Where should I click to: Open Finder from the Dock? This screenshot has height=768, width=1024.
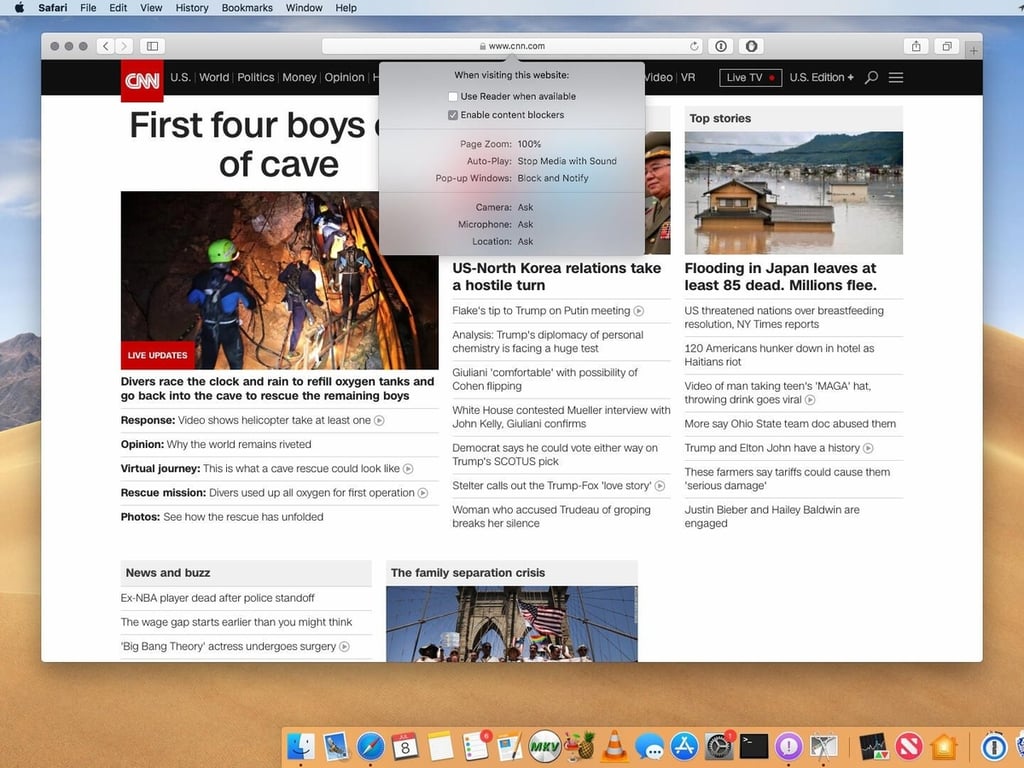pyautogui.click(x=300, y=746)
